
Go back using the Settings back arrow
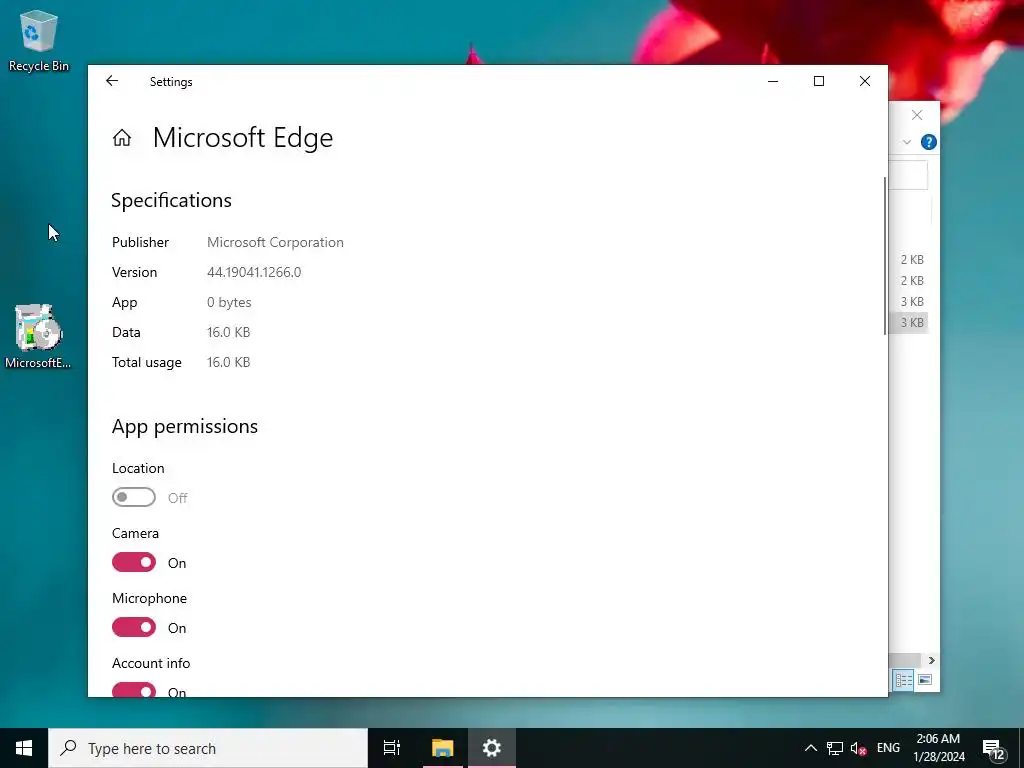pos(112,81)
